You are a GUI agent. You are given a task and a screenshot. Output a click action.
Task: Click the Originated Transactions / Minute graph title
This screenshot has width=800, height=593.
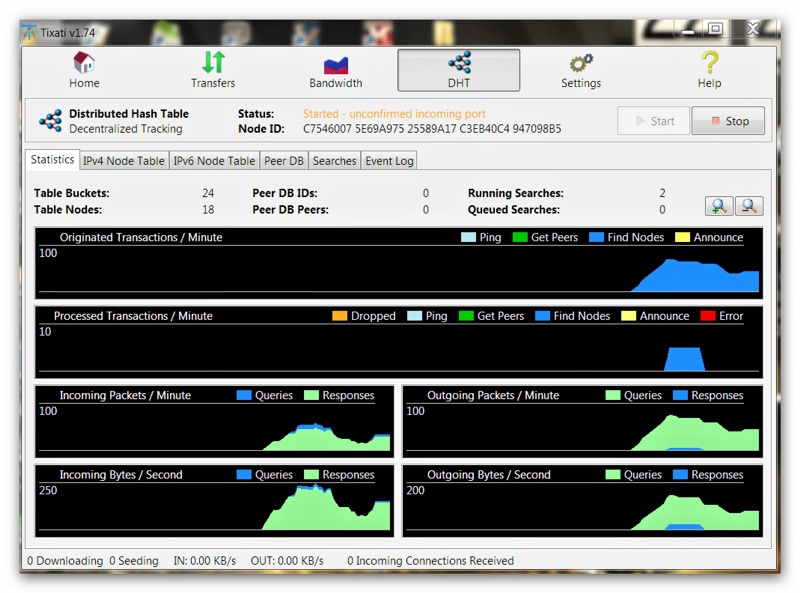point(141,237)
